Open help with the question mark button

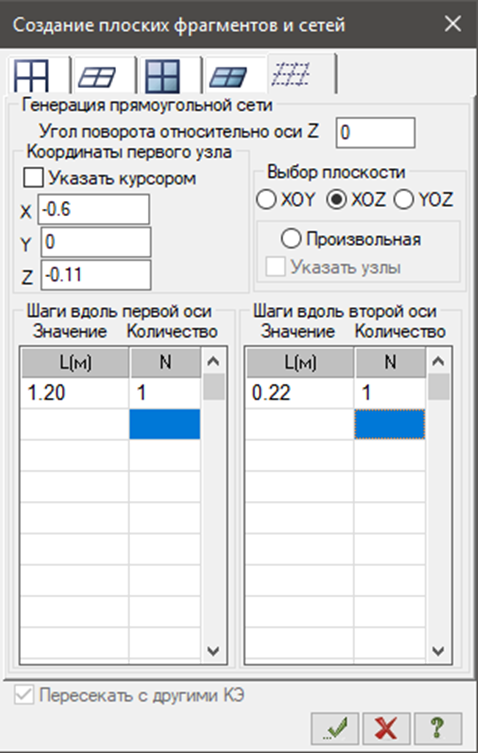438,729
